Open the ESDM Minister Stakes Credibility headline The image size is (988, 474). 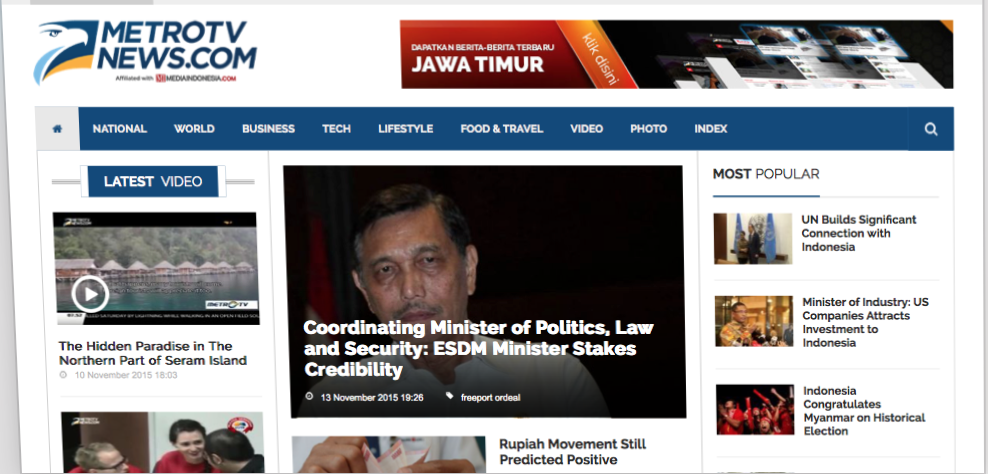coord(479,349)
